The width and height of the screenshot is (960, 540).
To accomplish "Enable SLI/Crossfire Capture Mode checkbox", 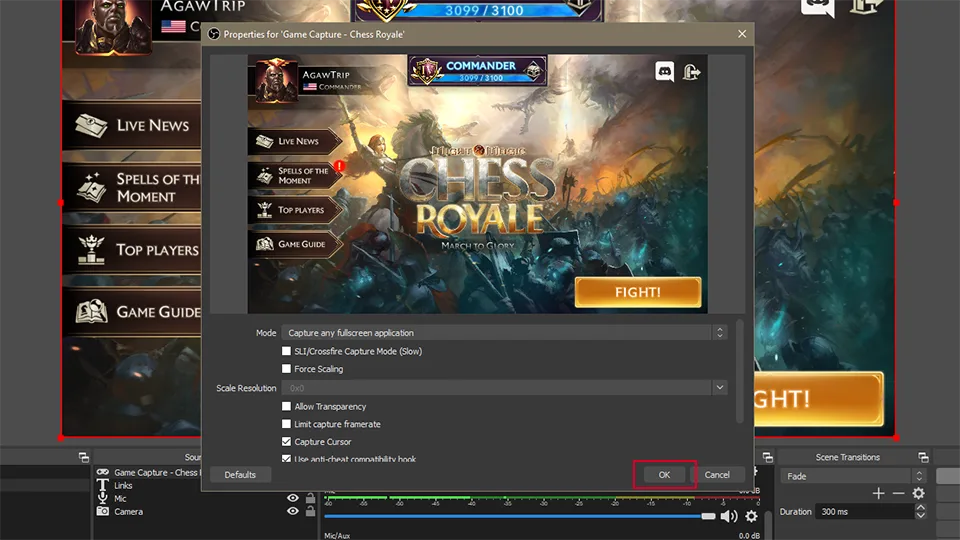I will [x=286, y=351].
